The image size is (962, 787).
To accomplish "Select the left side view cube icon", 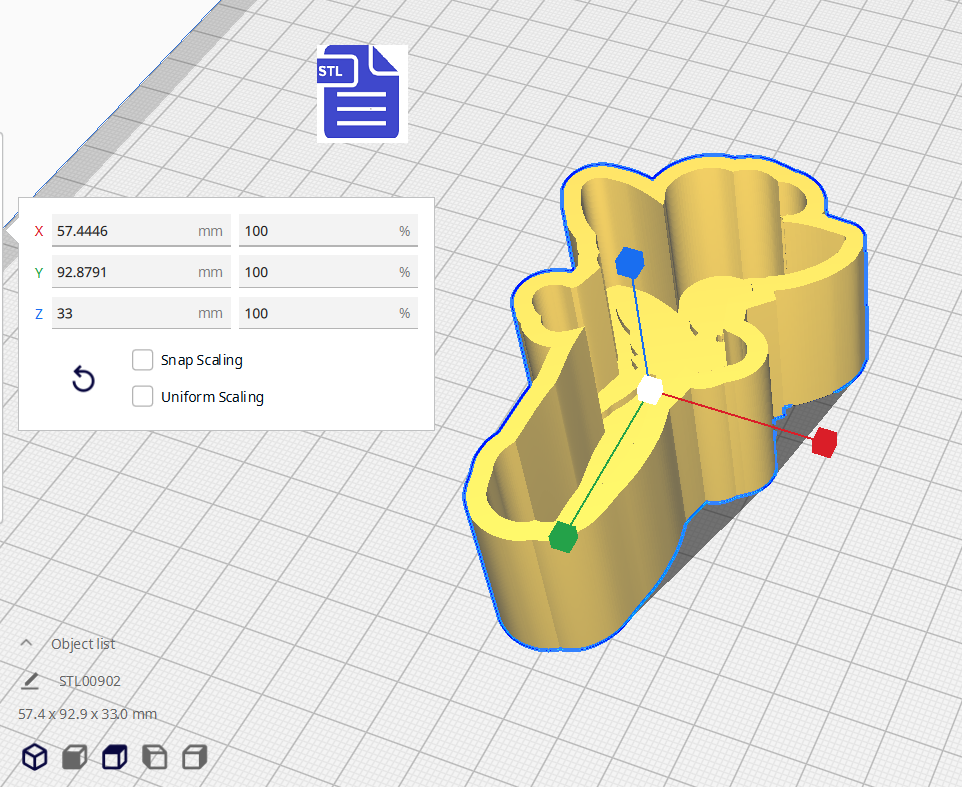I will [154, 757].
